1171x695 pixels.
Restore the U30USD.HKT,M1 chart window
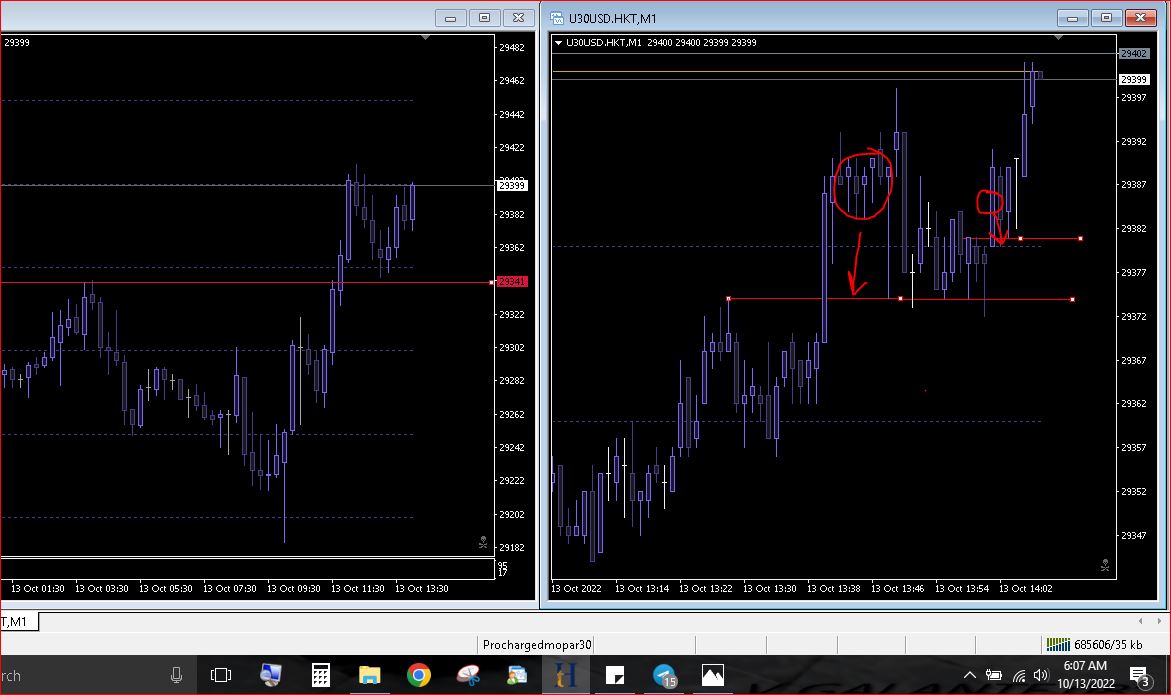click(1107, 18)
